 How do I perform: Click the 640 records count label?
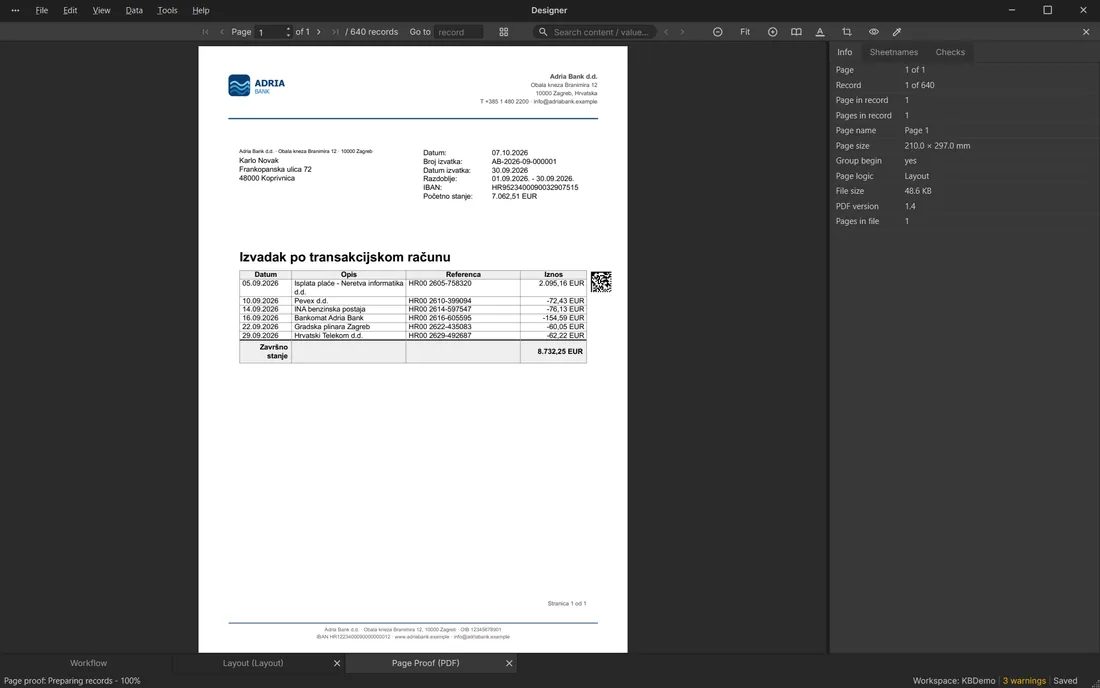tap(372, 32)
